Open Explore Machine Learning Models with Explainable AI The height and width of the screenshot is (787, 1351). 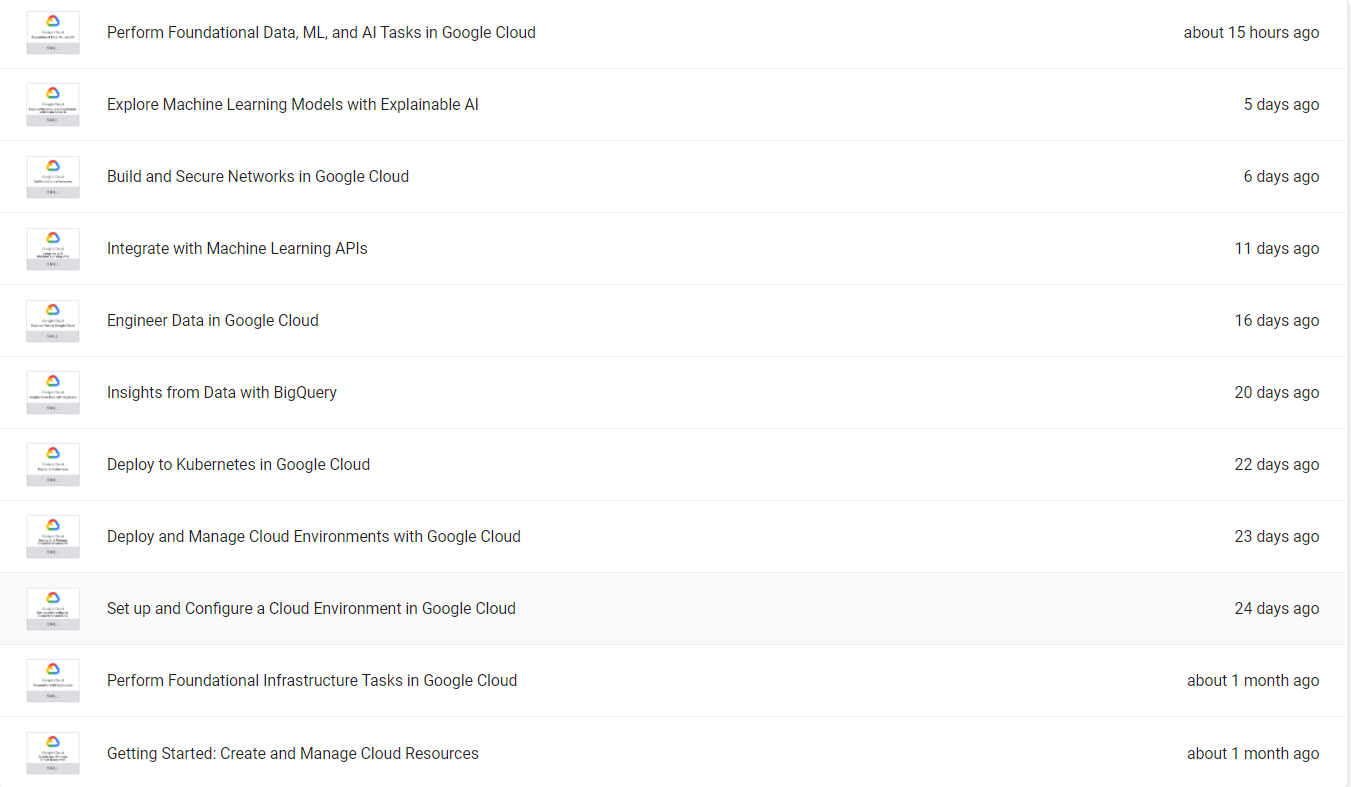(x=293, y=105)
